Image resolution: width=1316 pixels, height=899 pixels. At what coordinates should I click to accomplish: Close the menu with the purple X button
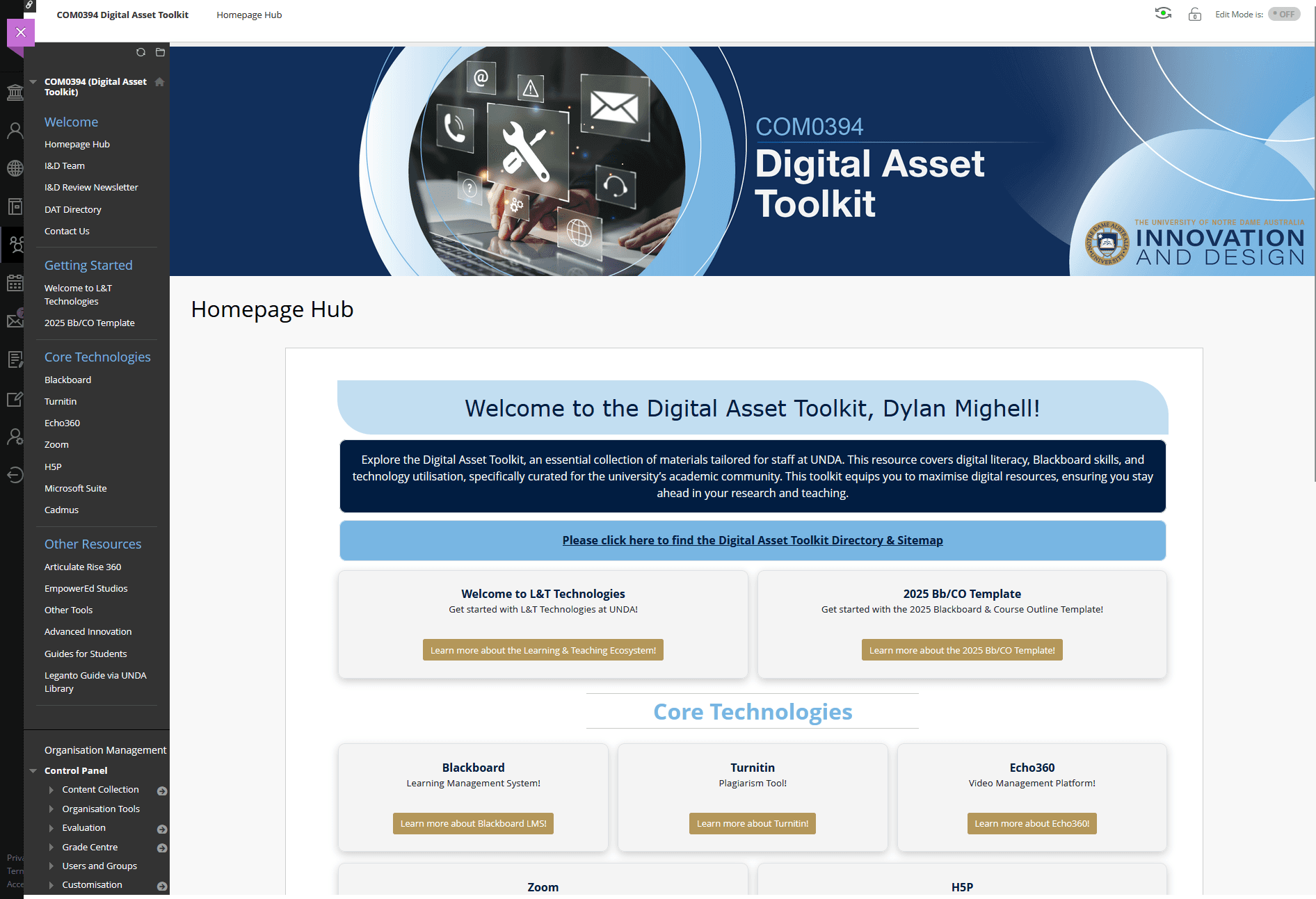point(21,32)
